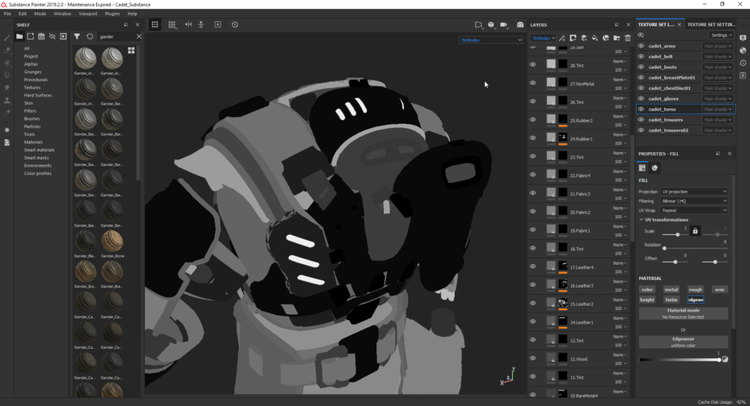Open the Viewport menu
The height and width of the screenshot is (406, 750).
(x=88, y=14)
